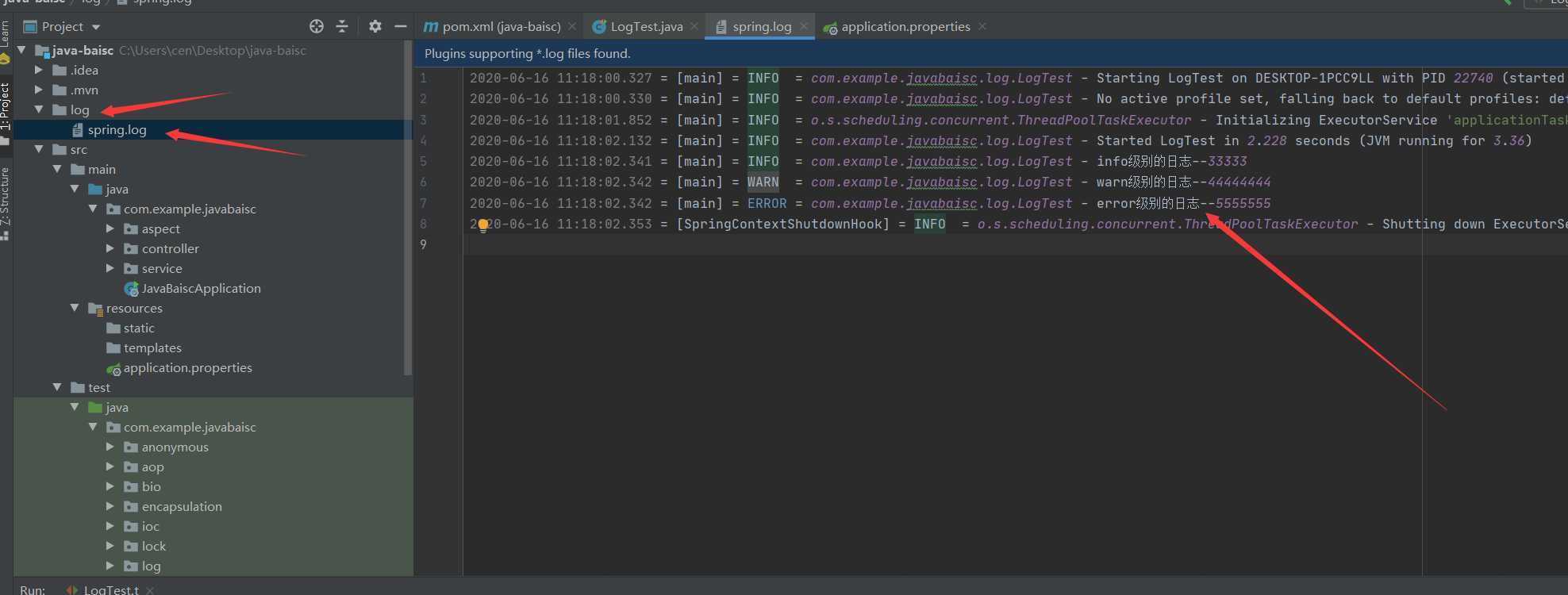Click the file icon on the spring.log tab
The image size is (1568, 595).
721,26
